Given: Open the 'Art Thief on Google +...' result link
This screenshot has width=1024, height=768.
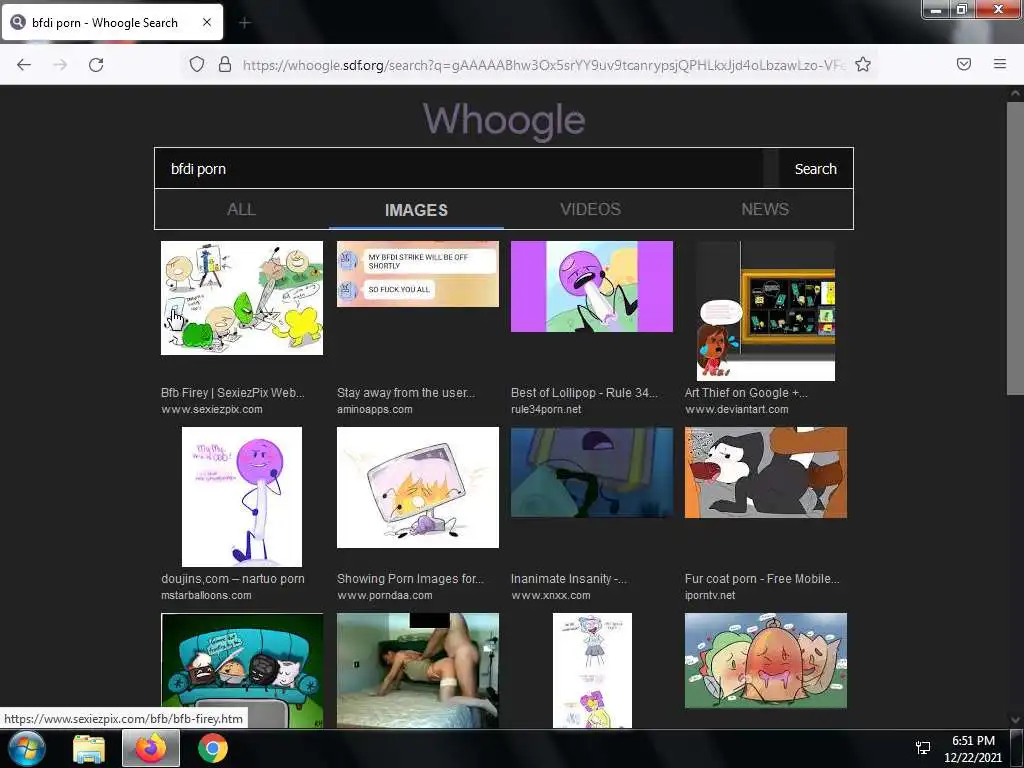Looking at the screenshot, I should click(746, 392).
